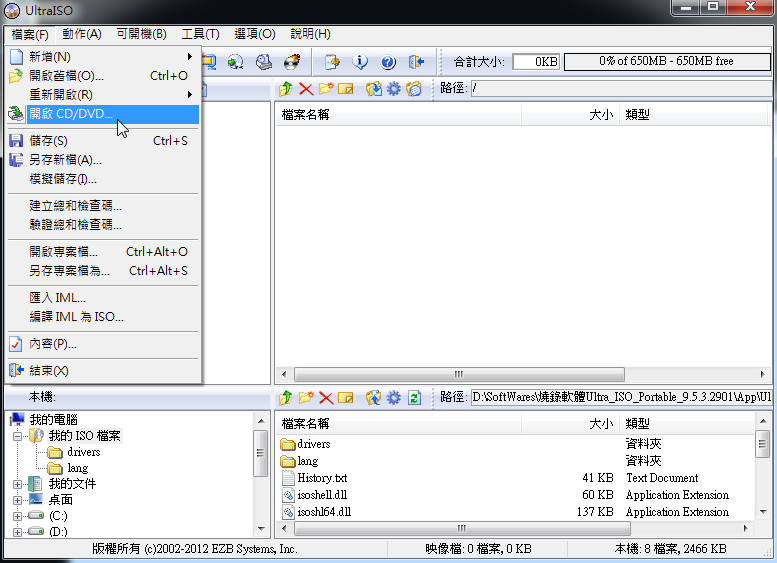Select the drivers folder in local tree
The width and height of the screenshot is (777, 563).
(x=83, y=452)
